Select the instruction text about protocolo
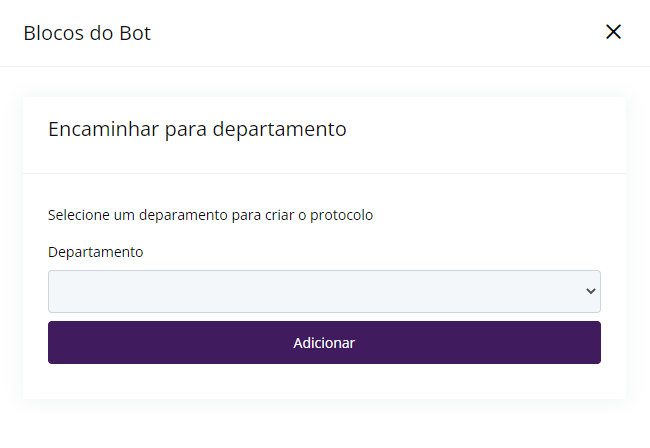This screenshot has height=448, width=650. (x=211, y=215)
